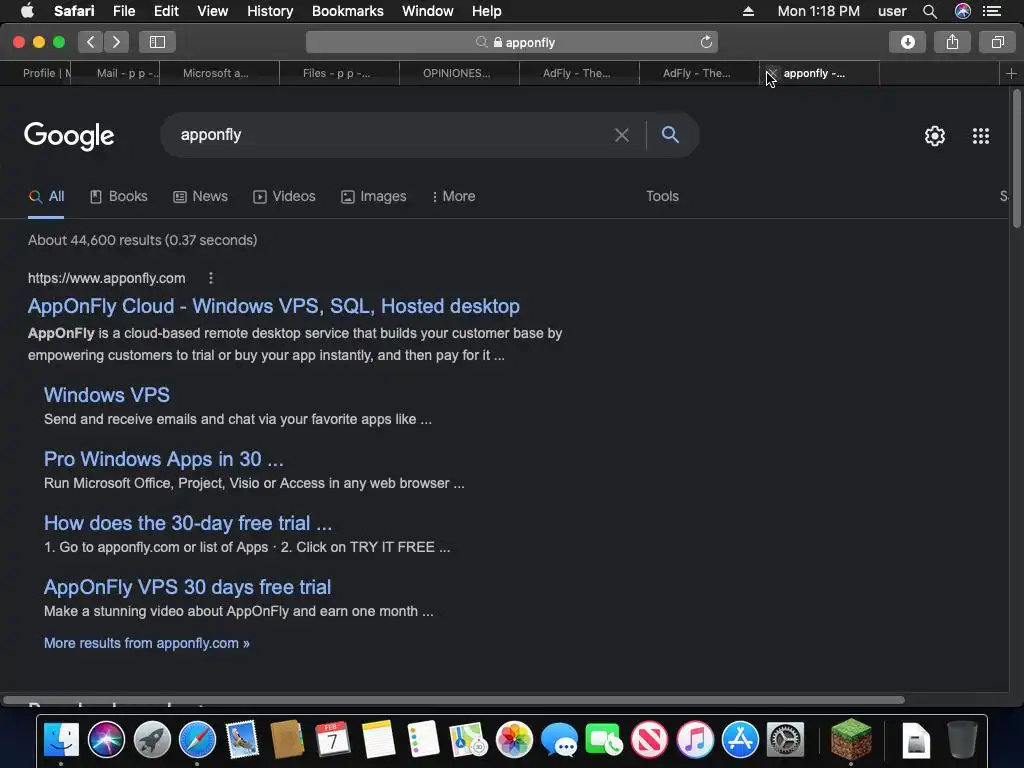Open Finder from the Dock
The image size is (1024, 768).
pyautogui.click(x=61, y=740)
